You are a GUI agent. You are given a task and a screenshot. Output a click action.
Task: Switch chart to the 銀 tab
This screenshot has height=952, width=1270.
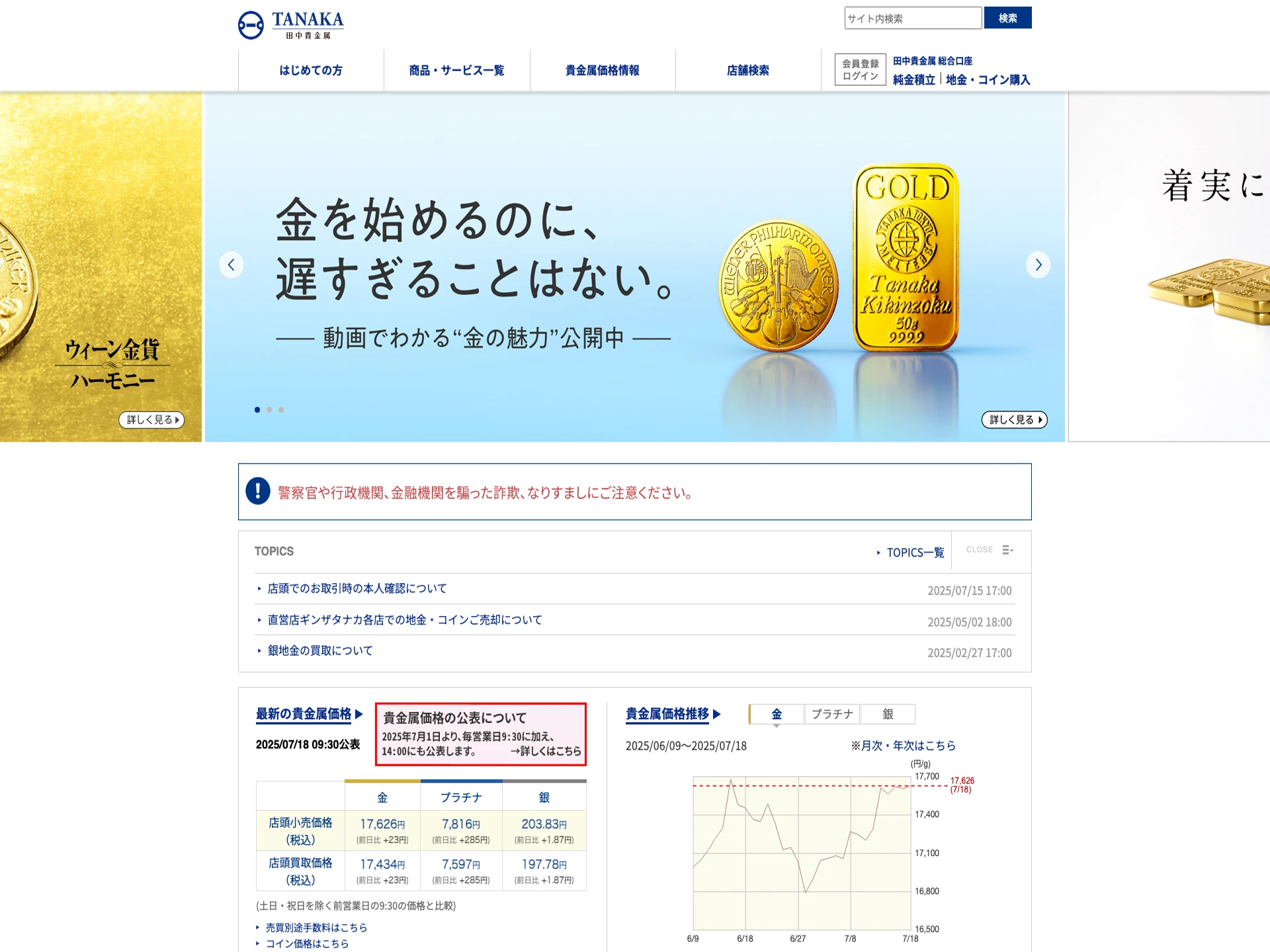point(888,714)
